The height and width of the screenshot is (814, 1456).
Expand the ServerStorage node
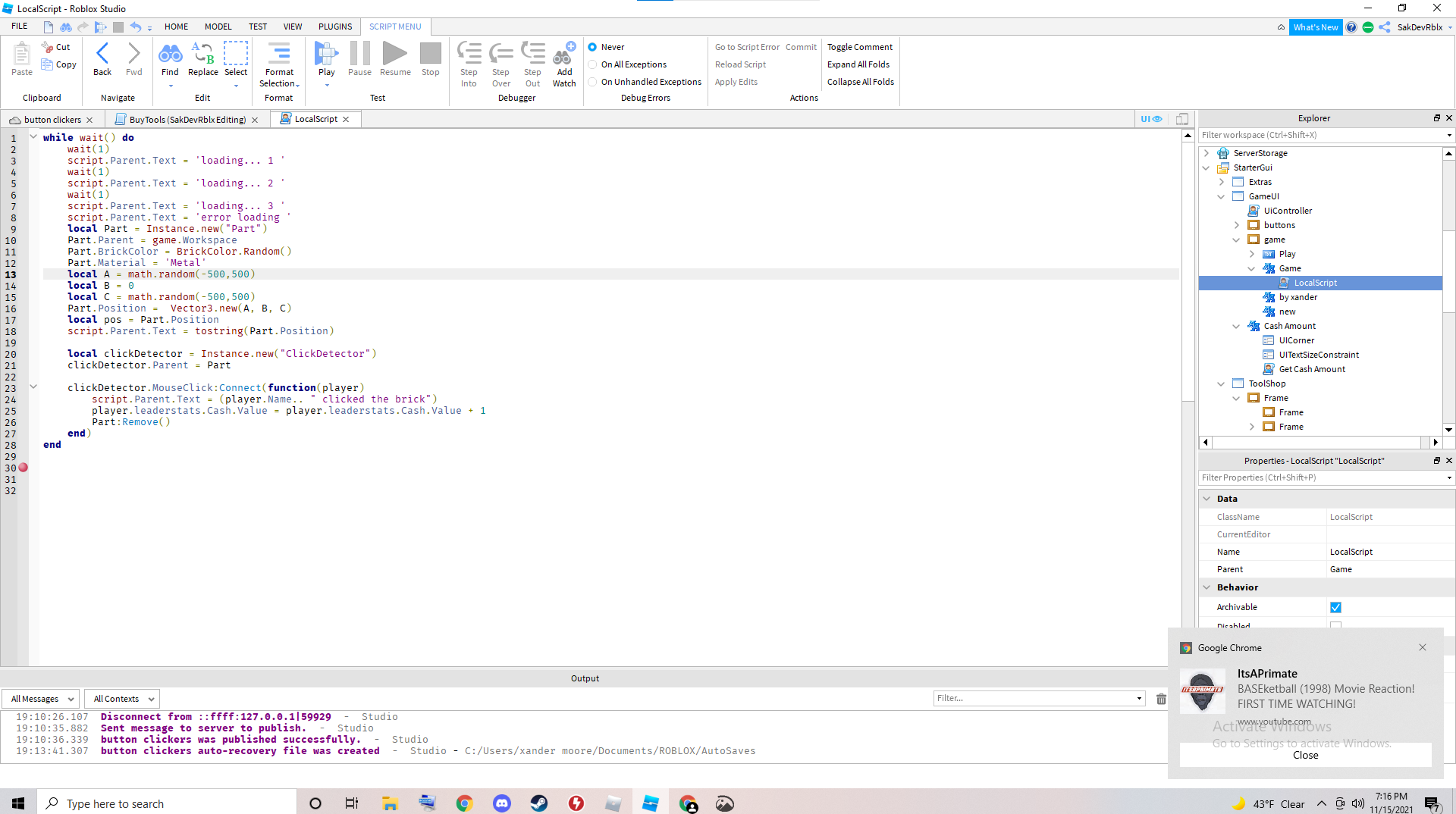point(1207,152)
